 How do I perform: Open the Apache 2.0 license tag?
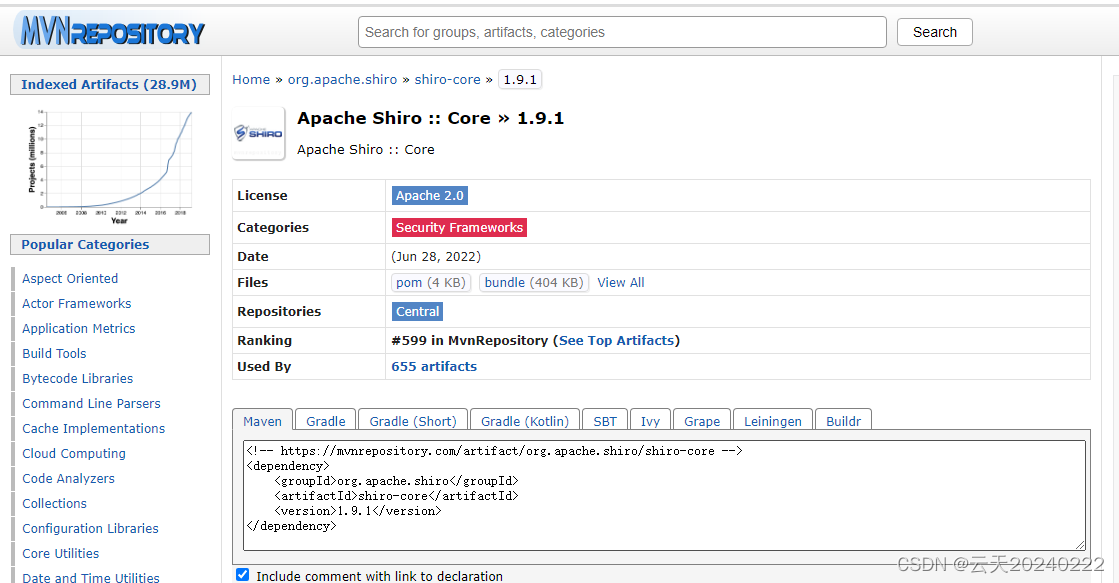(430, 196)
